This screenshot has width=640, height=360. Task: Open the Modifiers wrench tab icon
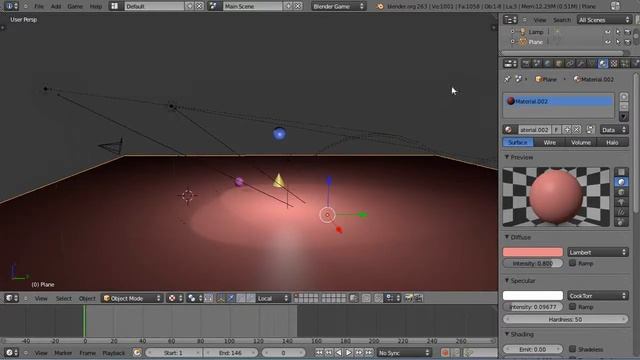pos(580,63)
